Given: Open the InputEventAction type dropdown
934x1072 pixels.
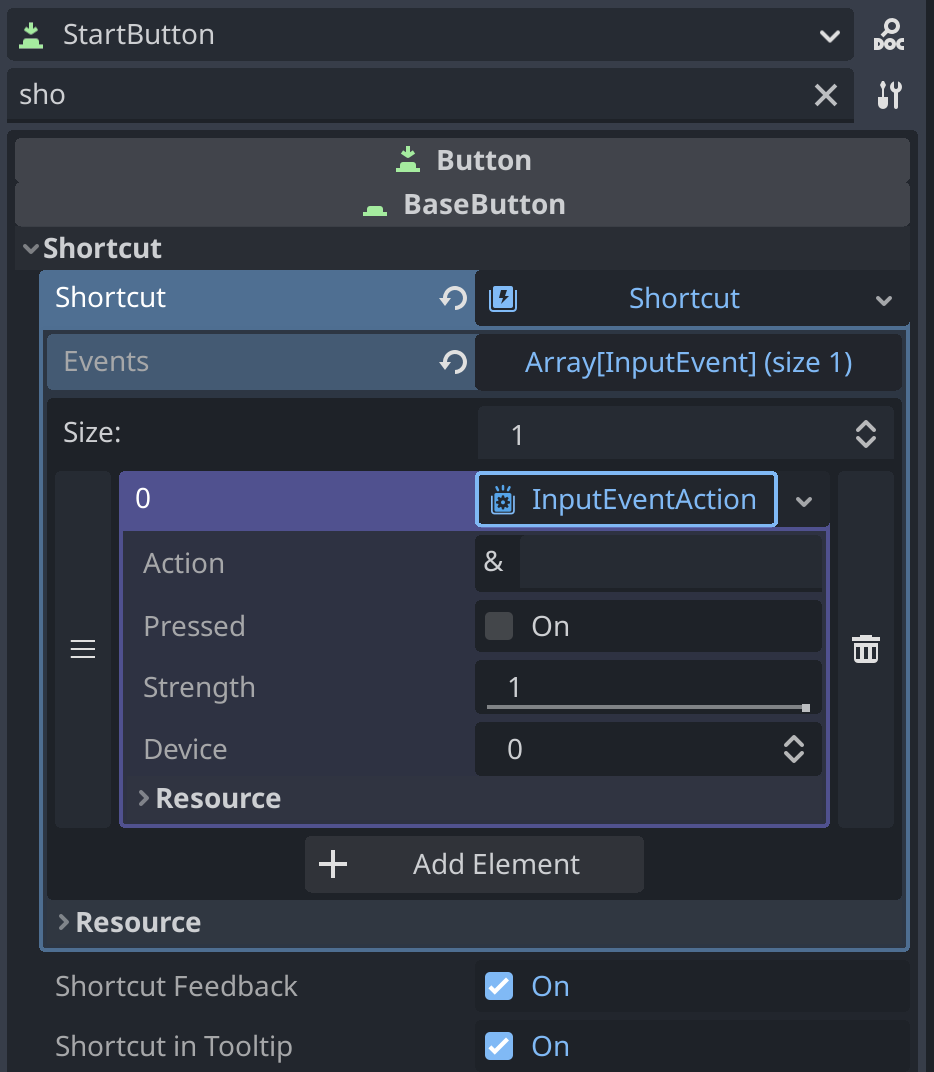Looking at the screenshot, I should (805, 499).
